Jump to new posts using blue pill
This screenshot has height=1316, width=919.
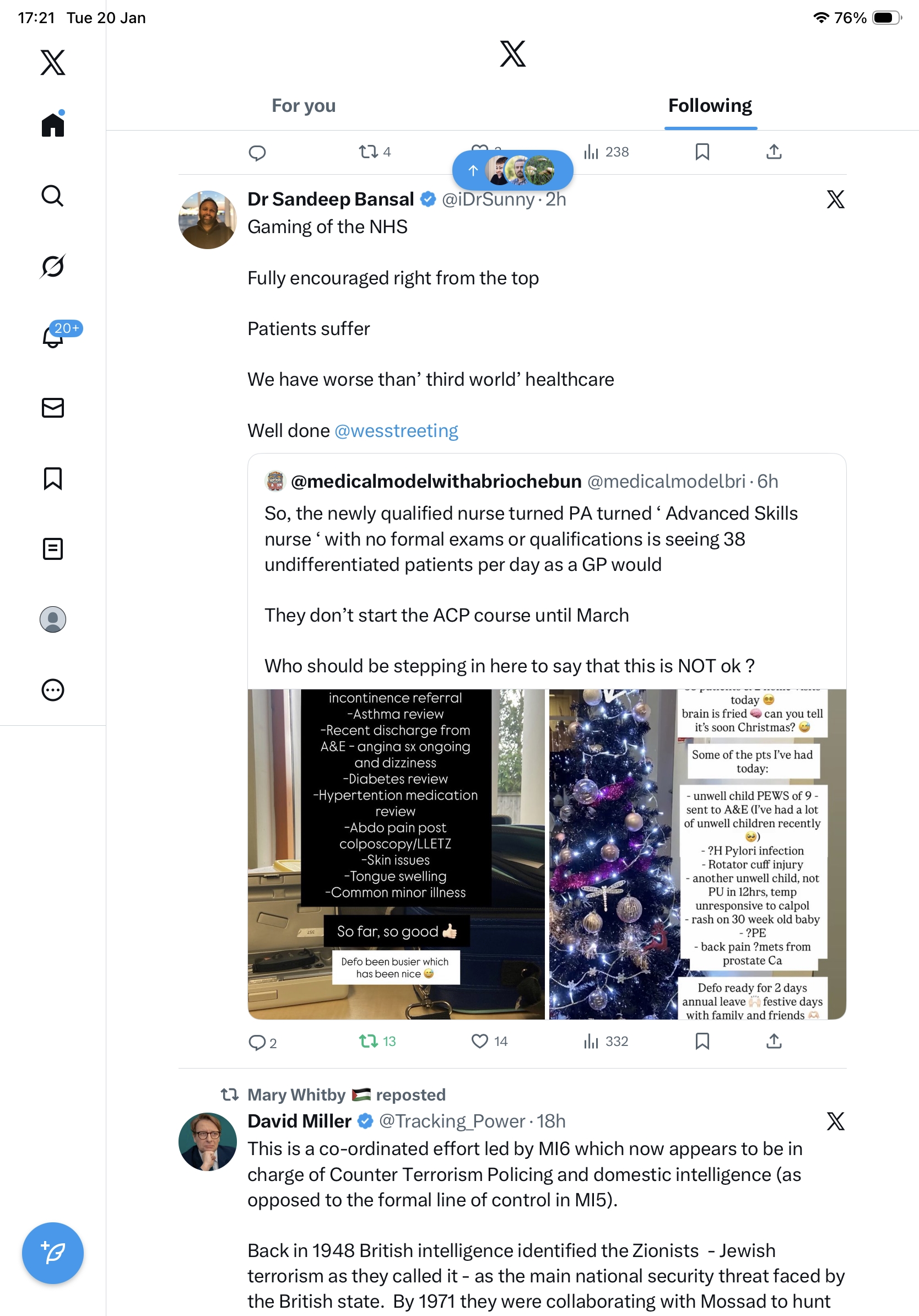click(x=512, y=170)
